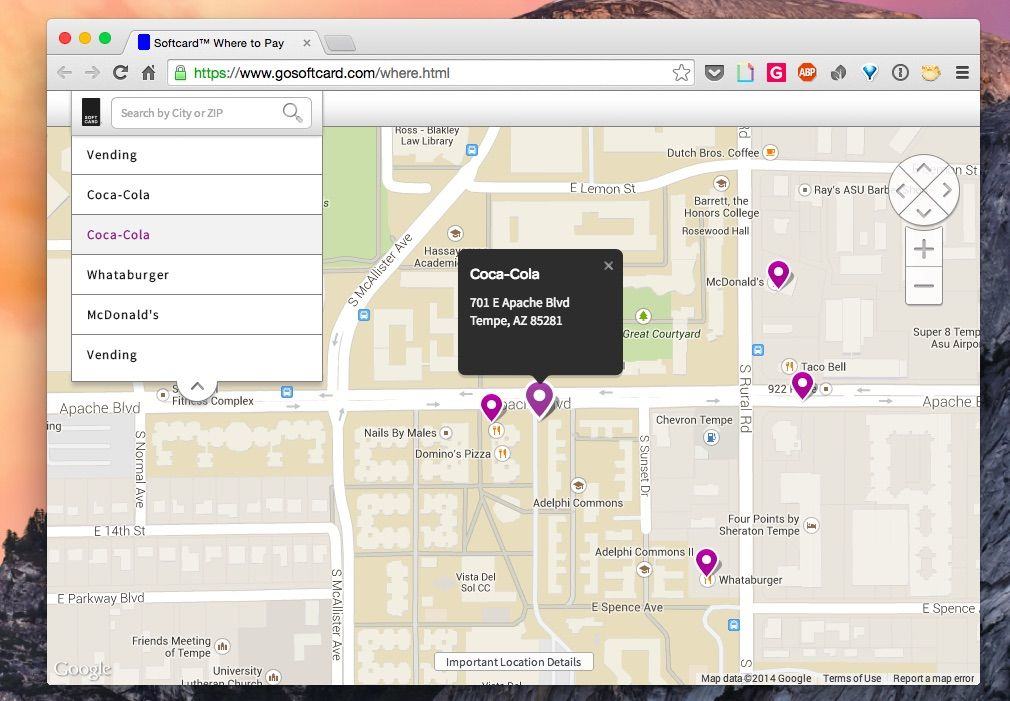Click the browser home icon

click(148, 73)
